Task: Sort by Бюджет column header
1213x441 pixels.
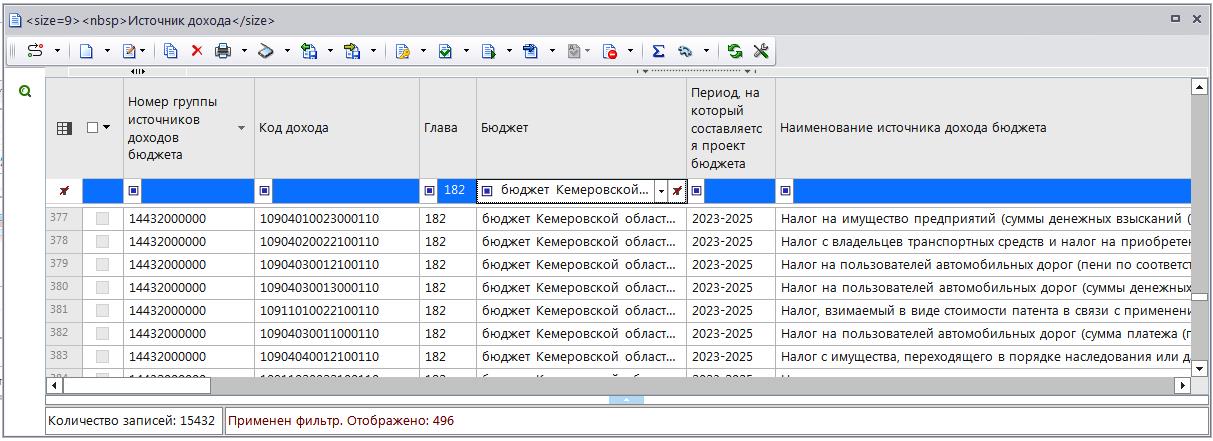Action: tap(581, 128)
